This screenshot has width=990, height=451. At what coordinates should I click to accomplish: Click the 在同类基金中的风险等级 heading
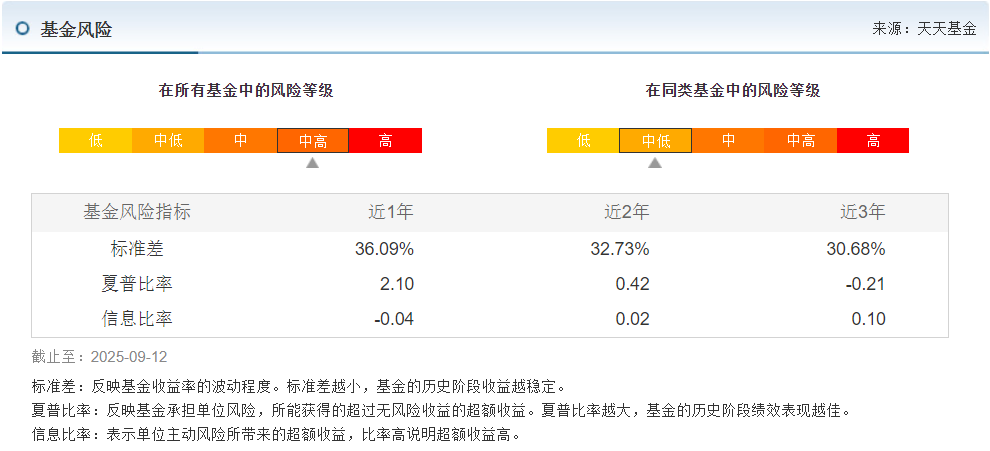pyautogui.click(x=733, y=90)
